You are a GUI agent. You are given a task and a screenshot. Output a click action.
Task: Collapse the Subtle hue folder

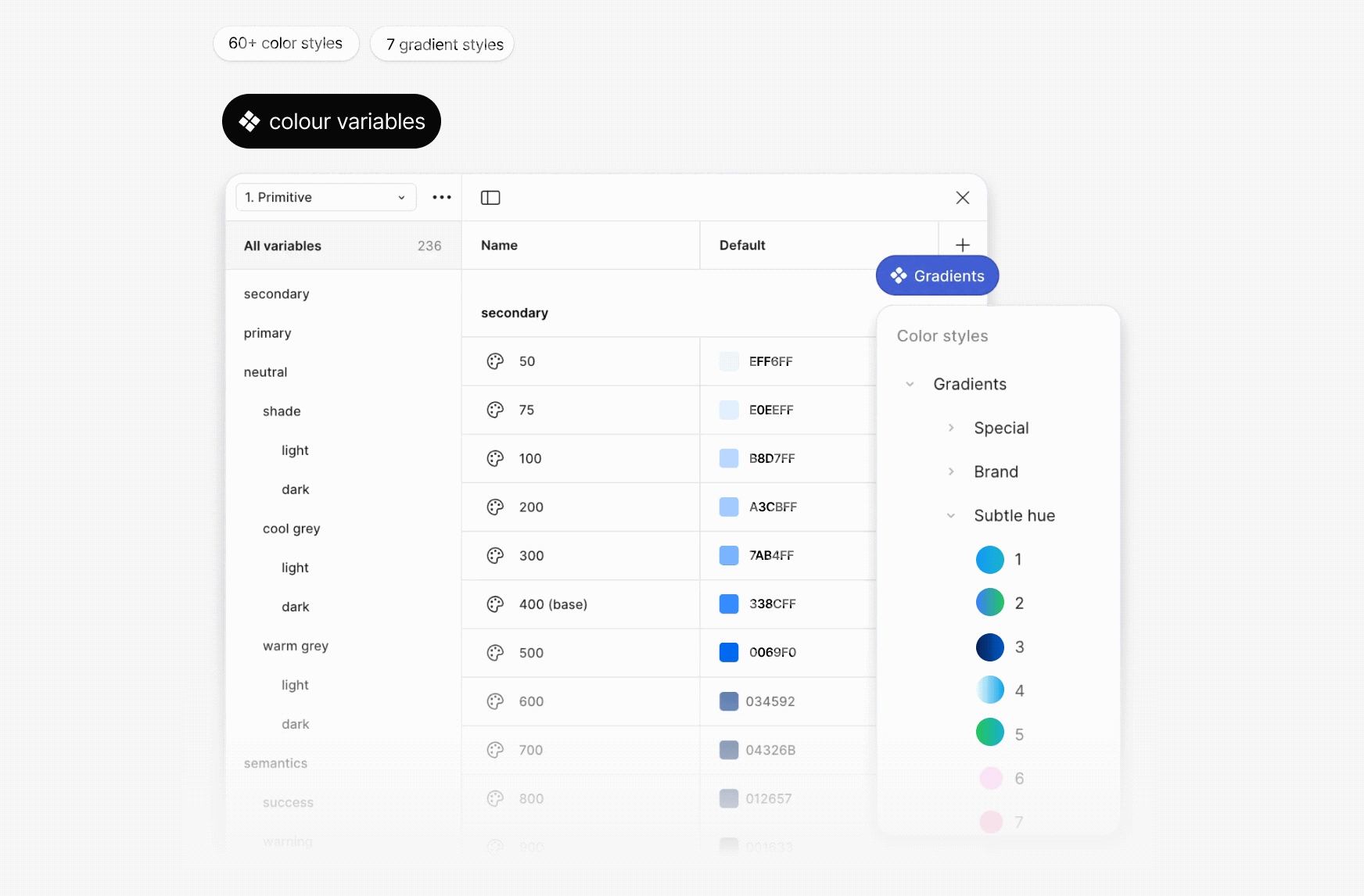pos(951,515)
